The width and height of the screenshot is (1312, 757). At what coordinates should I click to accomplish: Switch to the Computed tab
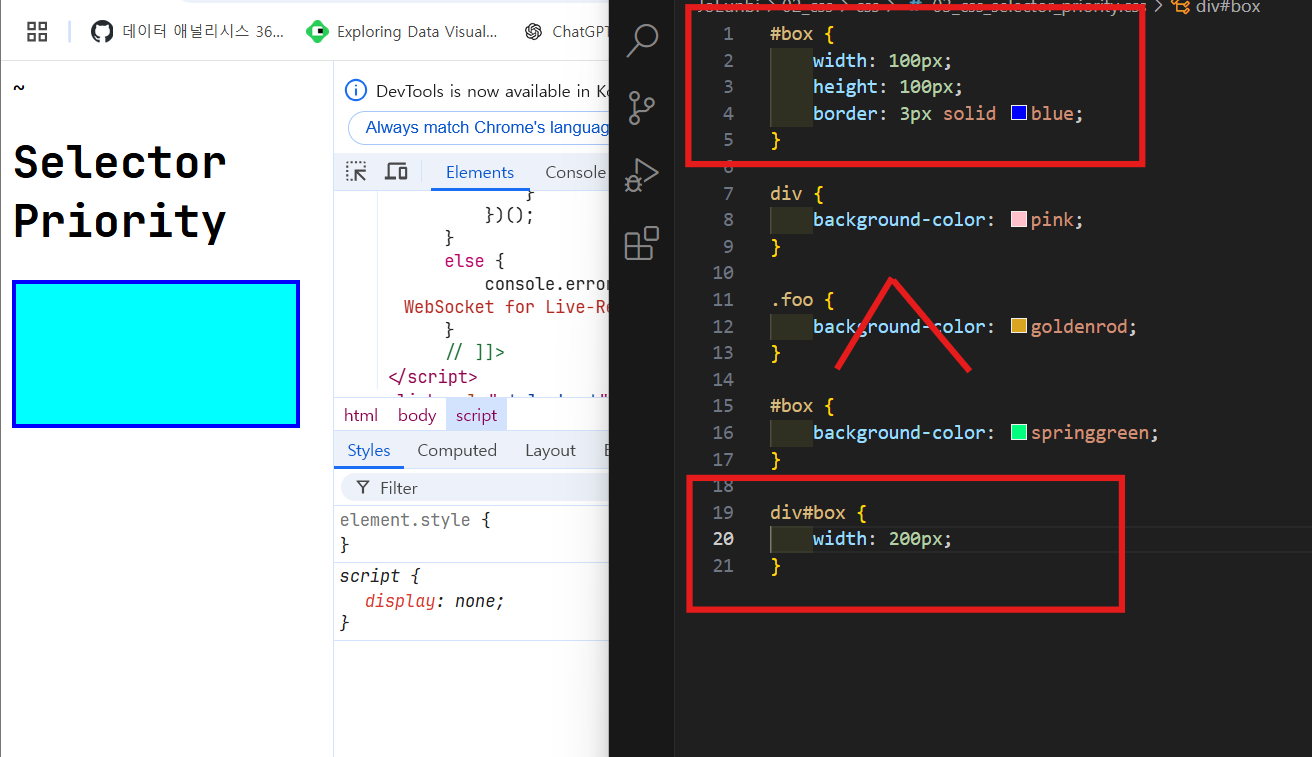457,450
